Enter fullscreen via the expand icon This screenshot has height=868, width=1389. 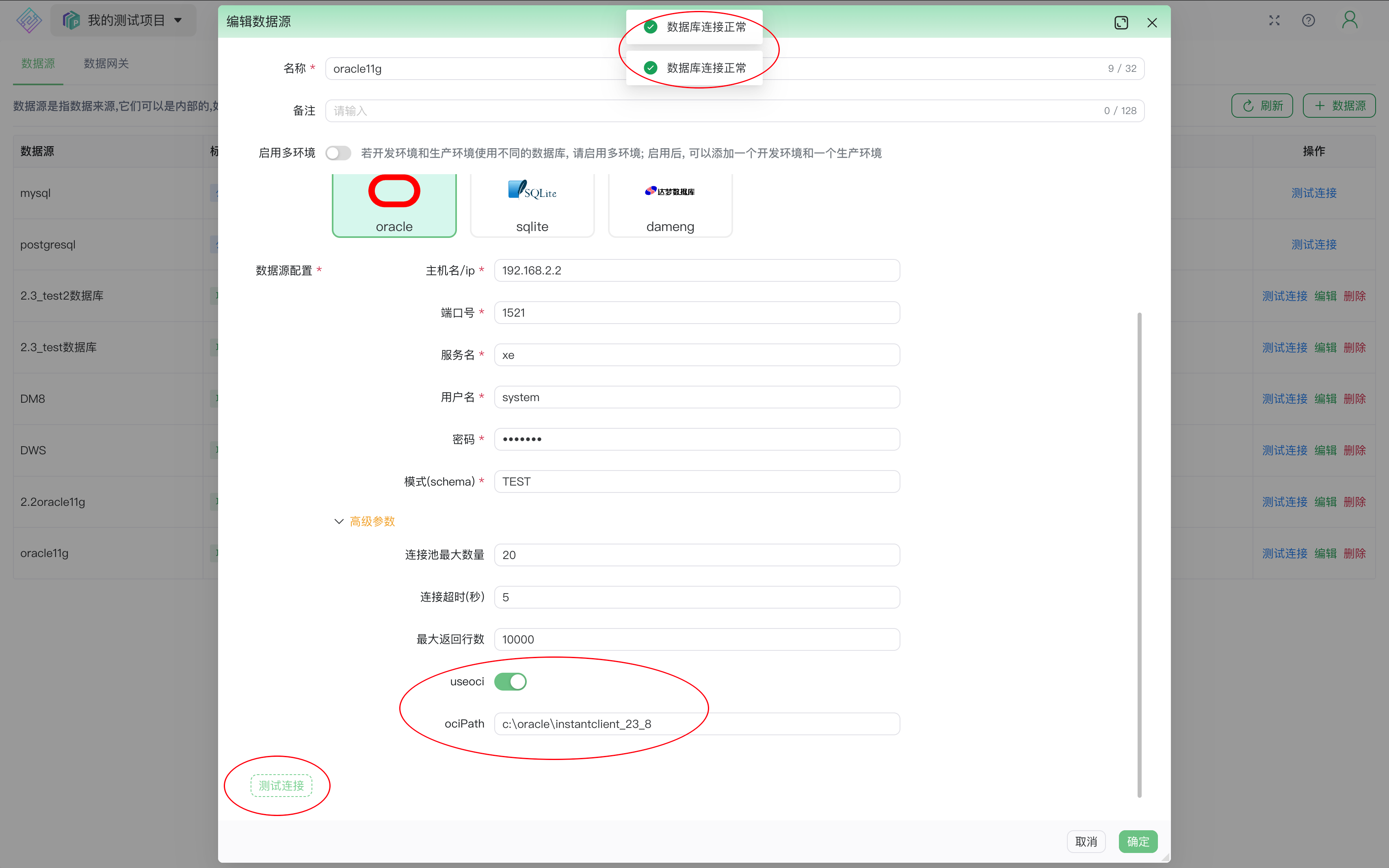(x=1274, y=20)
